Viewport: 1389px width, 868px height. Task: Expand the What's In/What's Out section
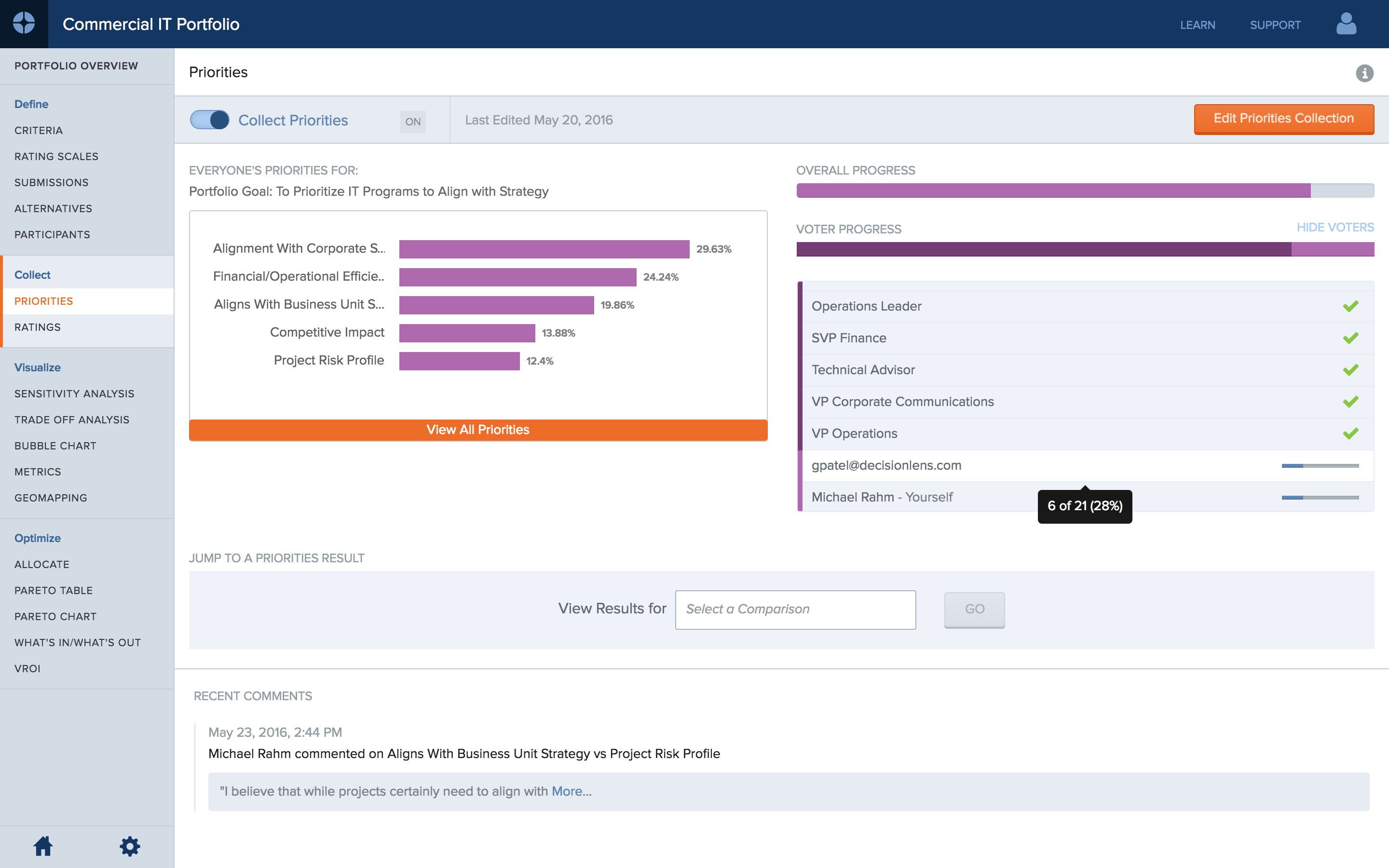point(77,642)
